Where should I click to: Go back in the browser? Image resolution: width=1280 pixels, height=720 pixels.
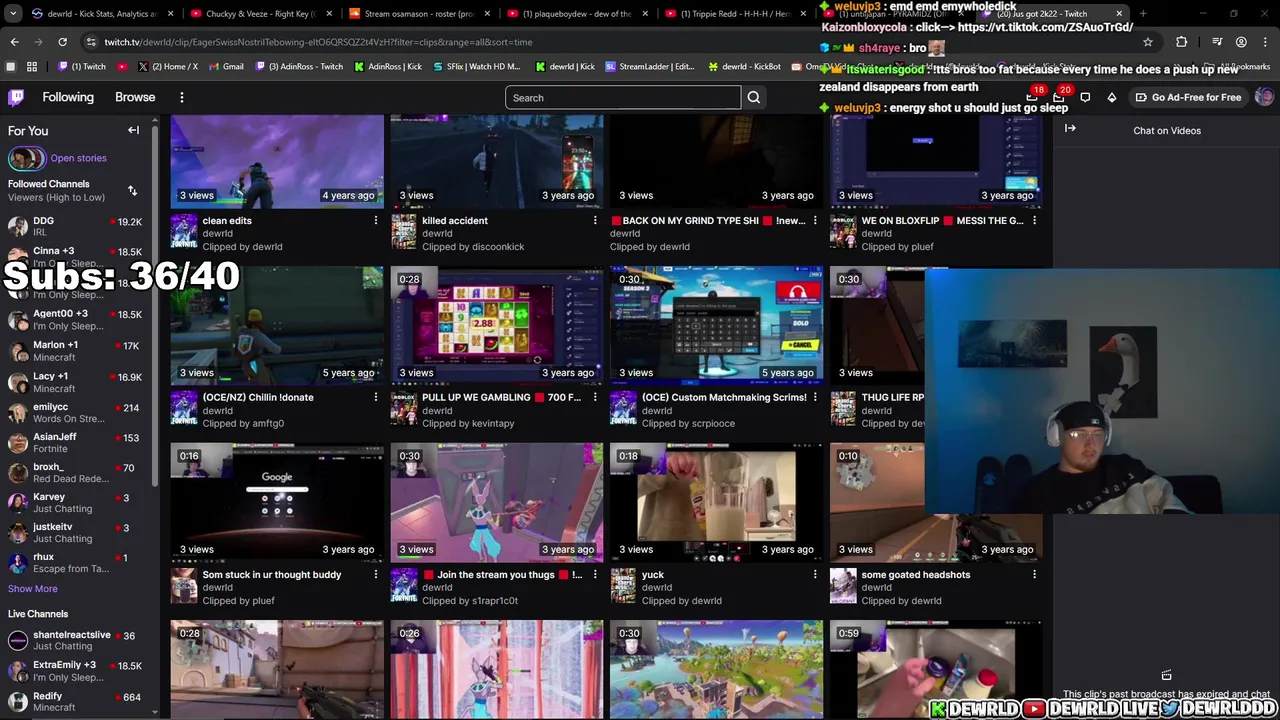point(14,42)
